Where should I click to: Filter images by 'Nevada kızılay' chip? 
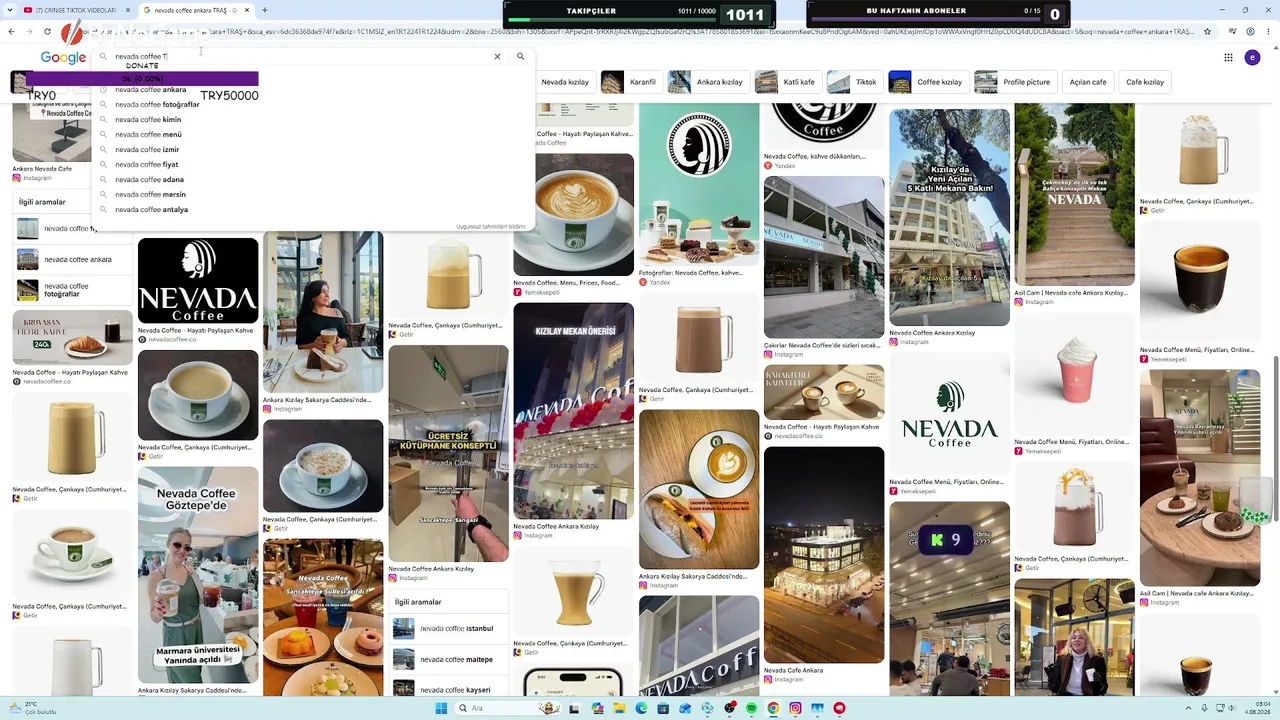[x=565, y=82]
